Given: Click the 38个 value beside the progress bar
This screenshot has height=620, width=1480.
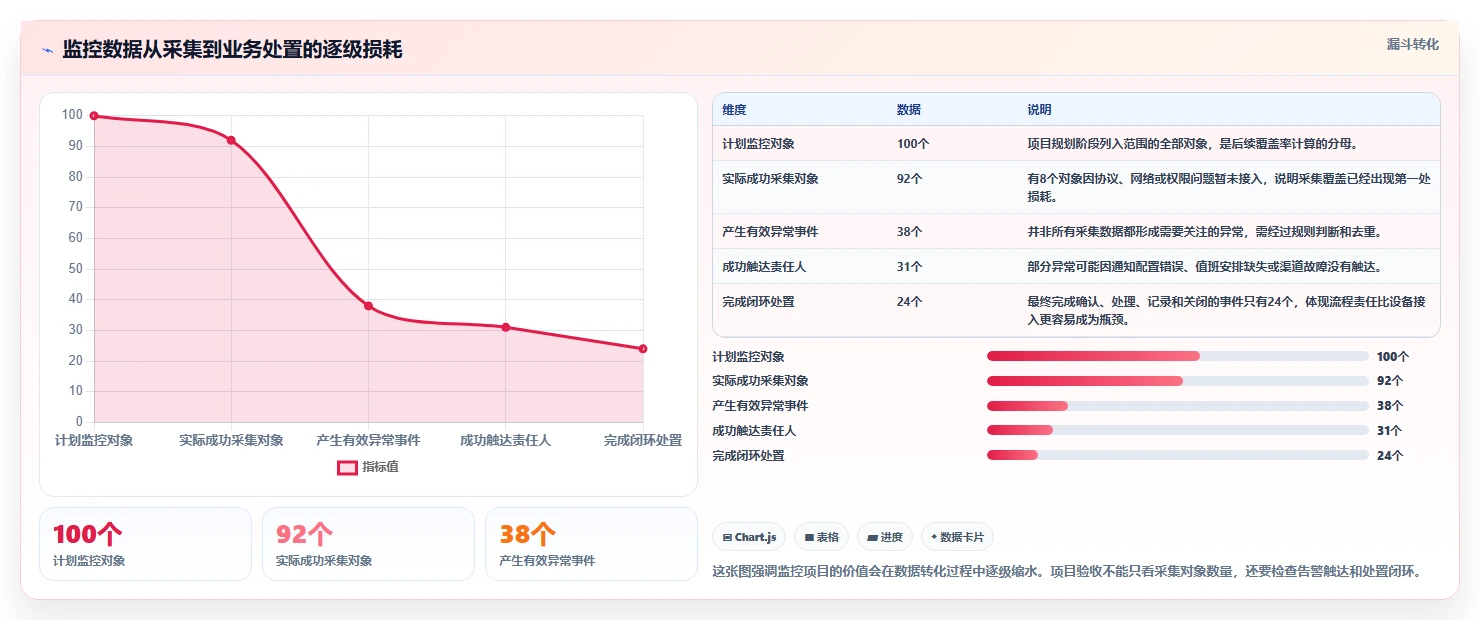Looking at the screenshot, I should coord(1390,406).
